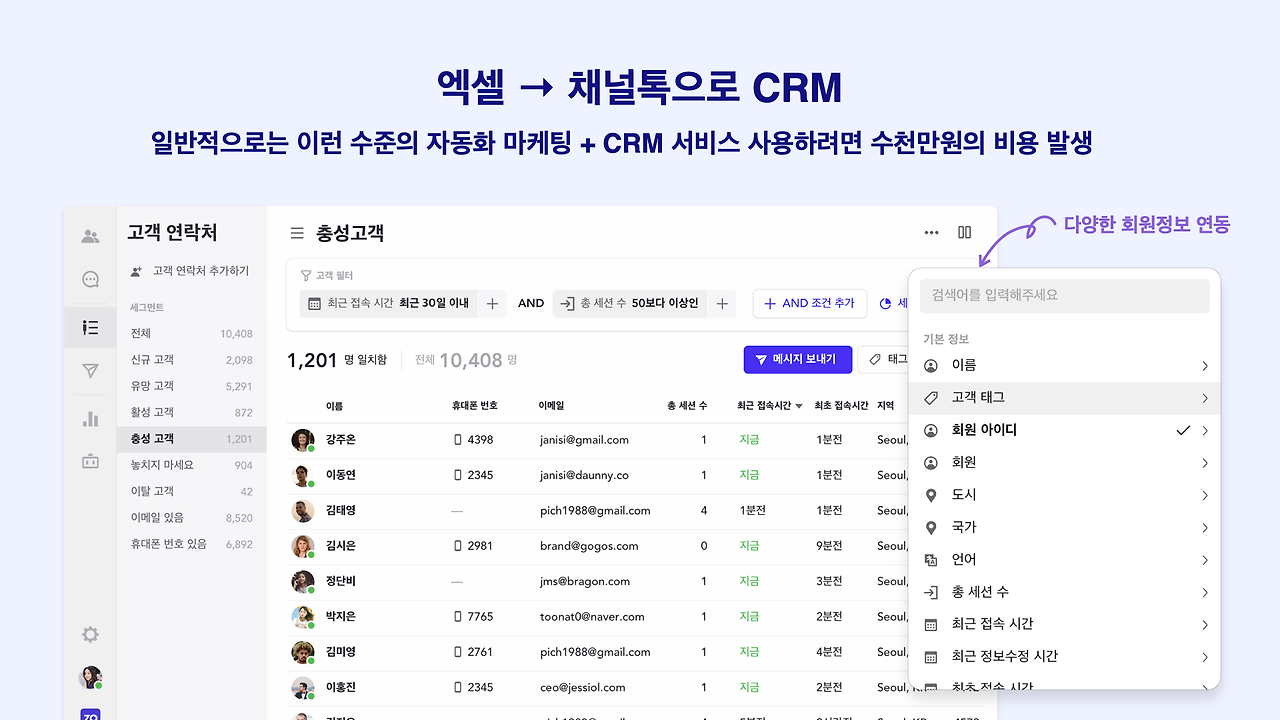
Task: Click the translate icon beside 언어
Action: (x=931, y=560)
